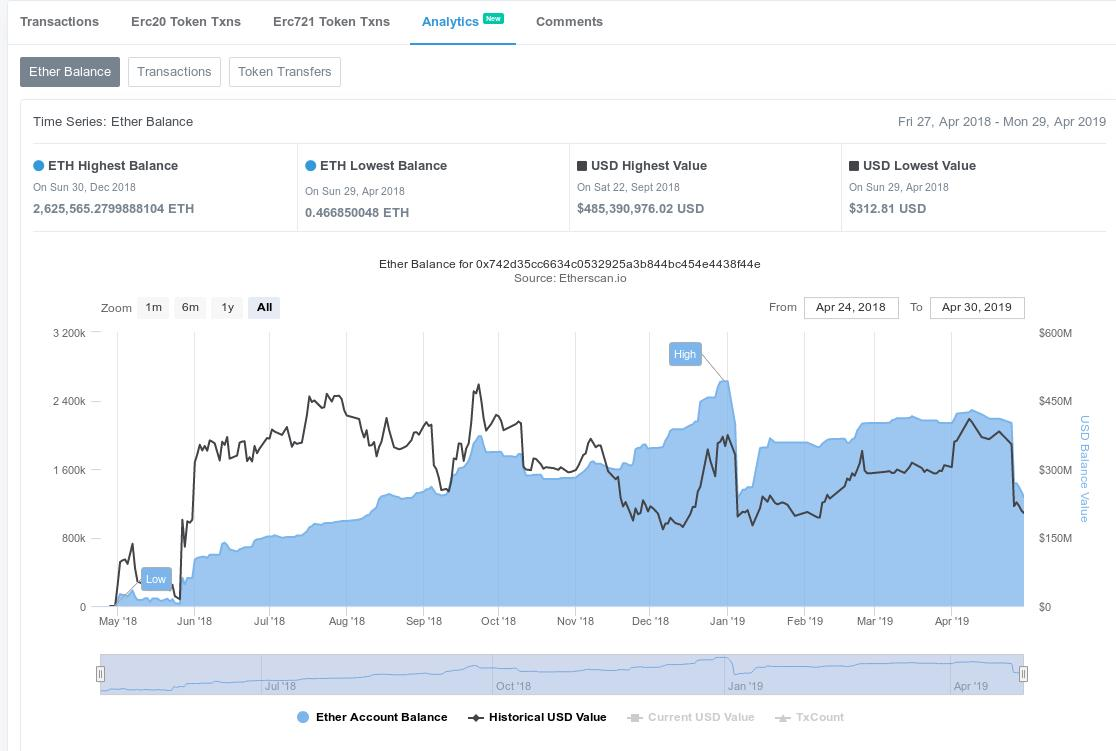Open the Transactions tab
The image size is (1116, 751).
pyautogui.click(x=59, y=21)
